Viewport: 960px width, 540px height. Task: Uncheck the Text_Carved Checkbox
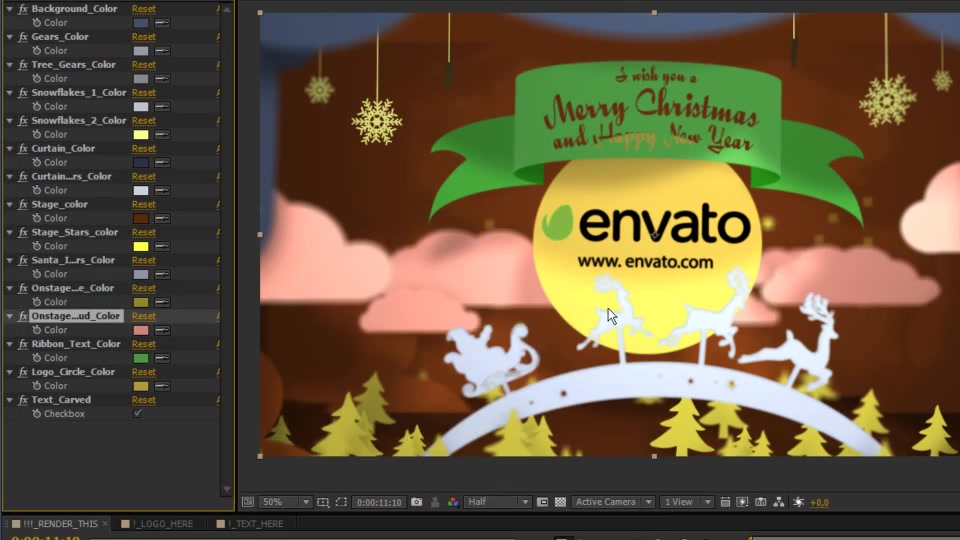pos(138,414)
